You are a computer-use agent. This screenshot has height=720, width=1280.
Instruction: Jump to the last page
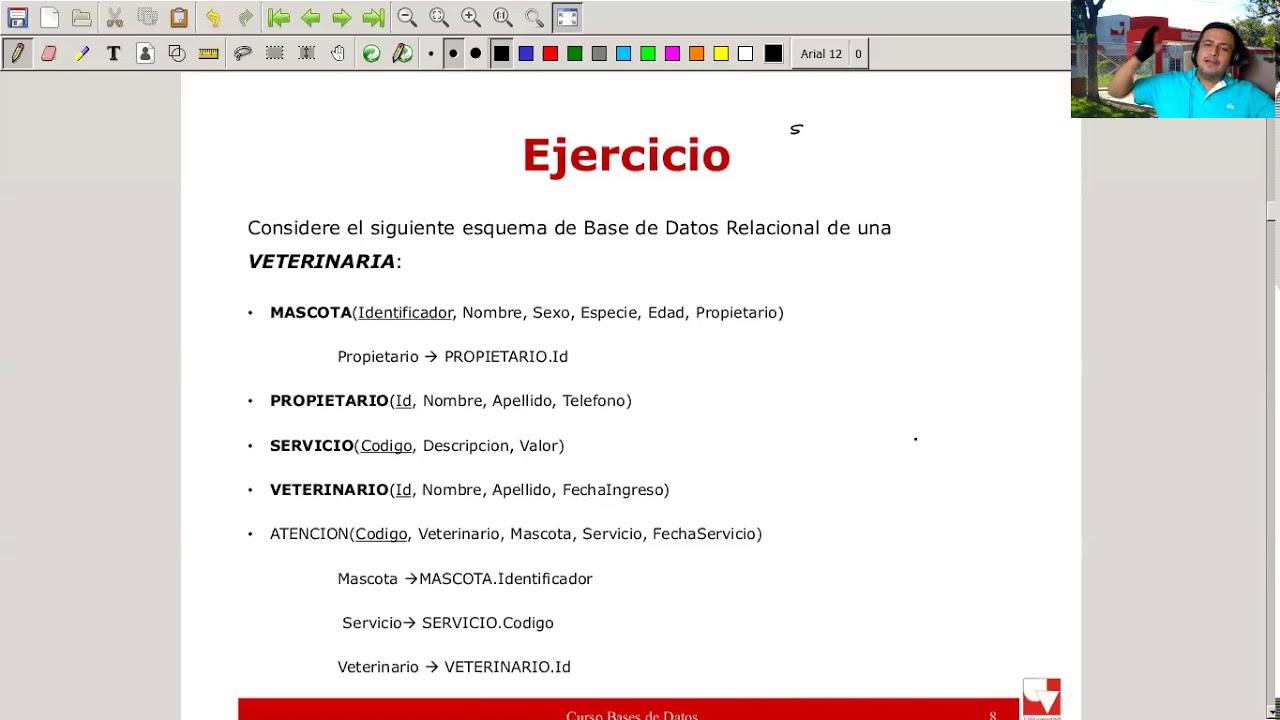373,18
